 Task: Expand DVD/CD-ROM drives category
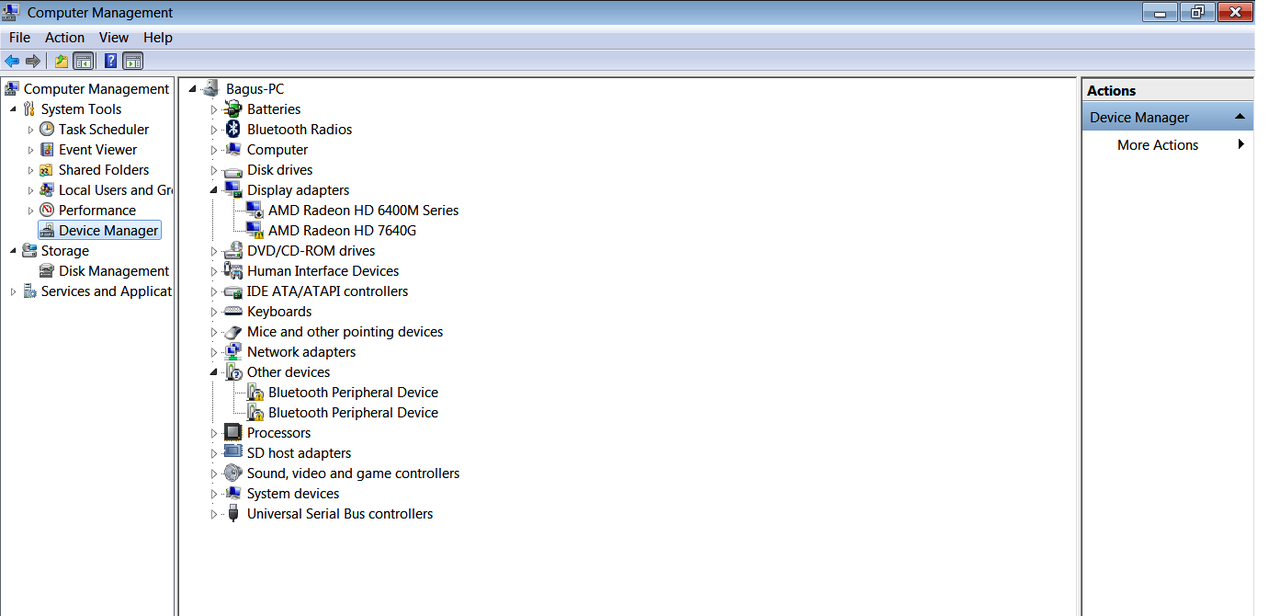[x=214, y=251]
